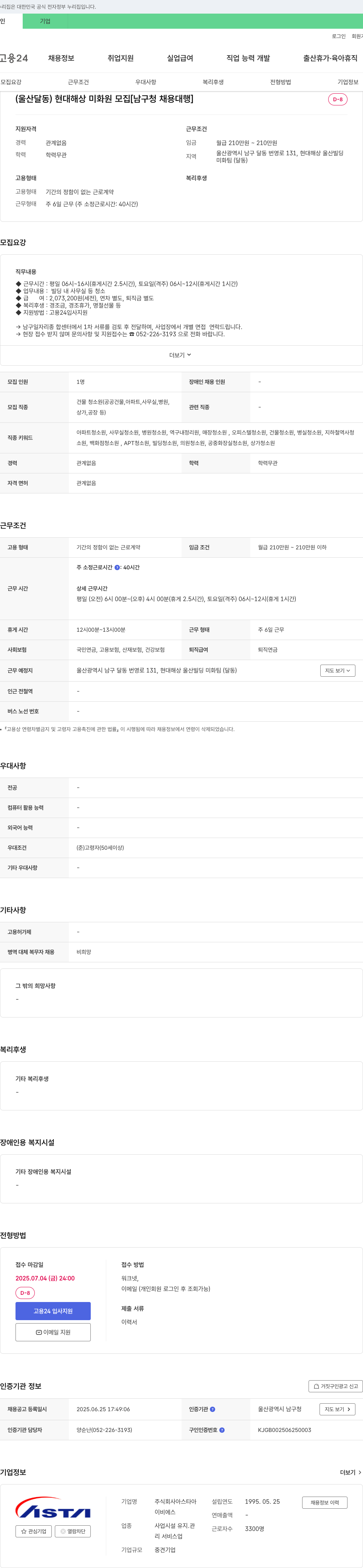The height and width of the screenshot is (1568, 363).
Task: Open the ASTA company logo
Action: (53, 1507)
